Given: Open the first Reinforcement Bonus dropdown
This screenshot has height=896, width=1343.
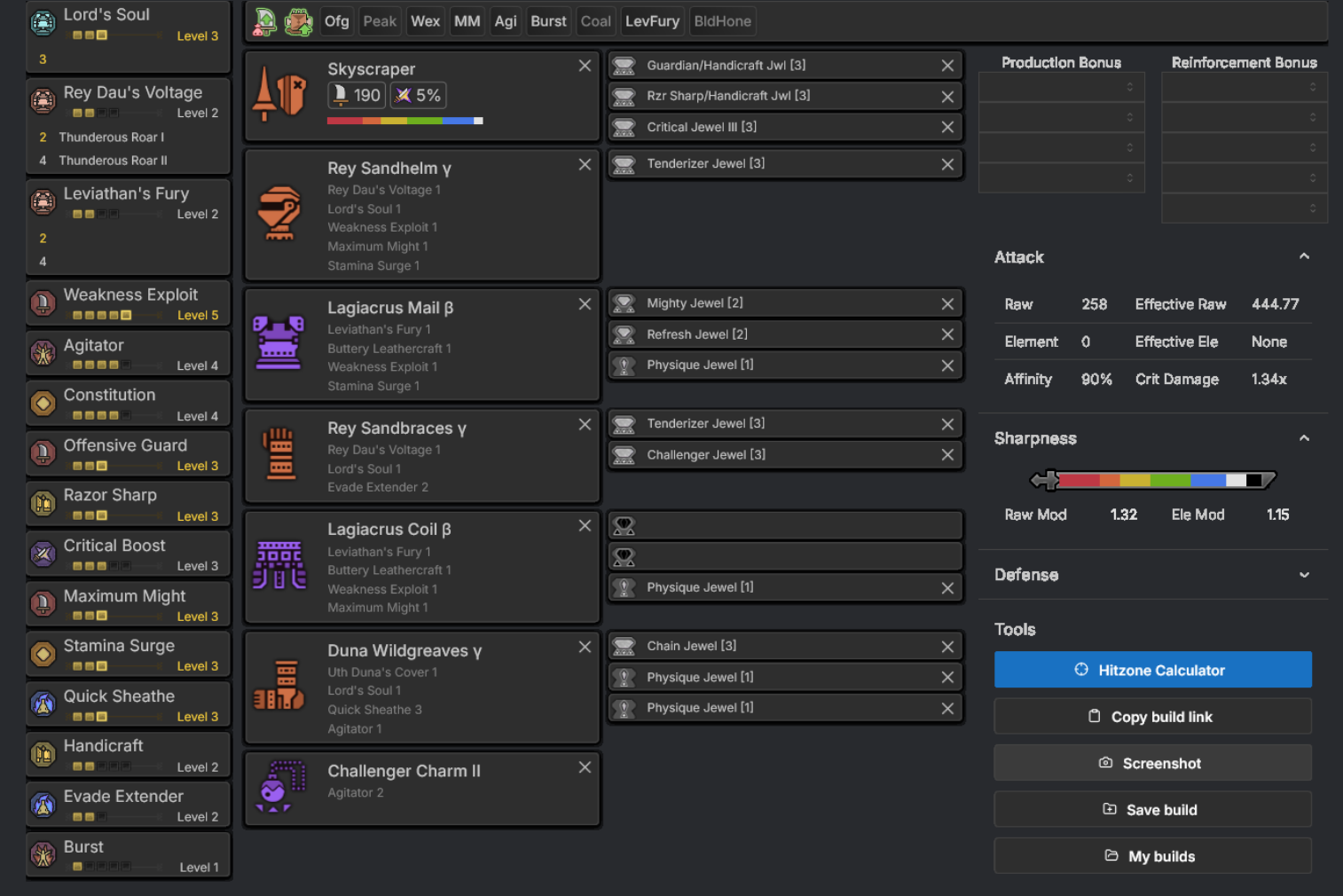Looking at the screenshot, I should (x=1245, y=87).
